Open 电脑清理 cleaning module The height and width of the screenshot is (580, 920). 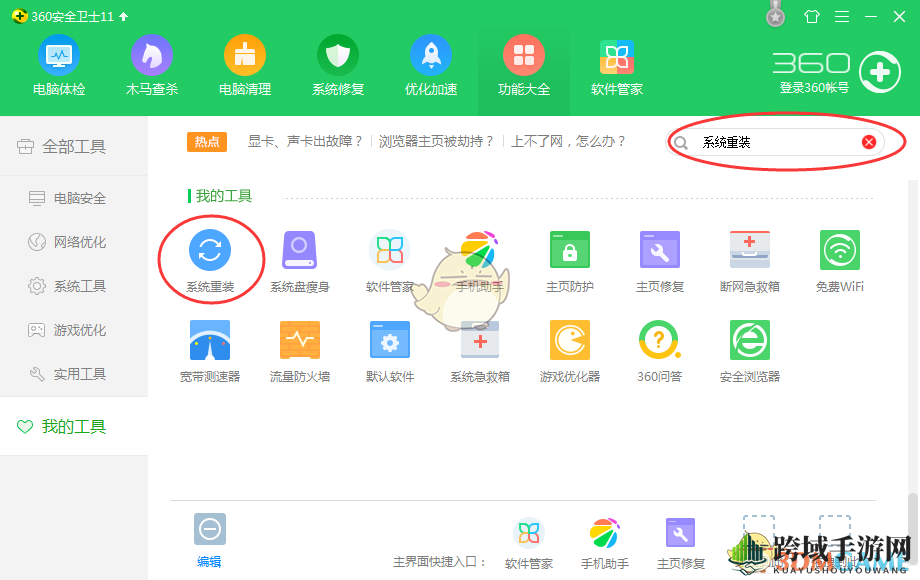coord(245,66)
